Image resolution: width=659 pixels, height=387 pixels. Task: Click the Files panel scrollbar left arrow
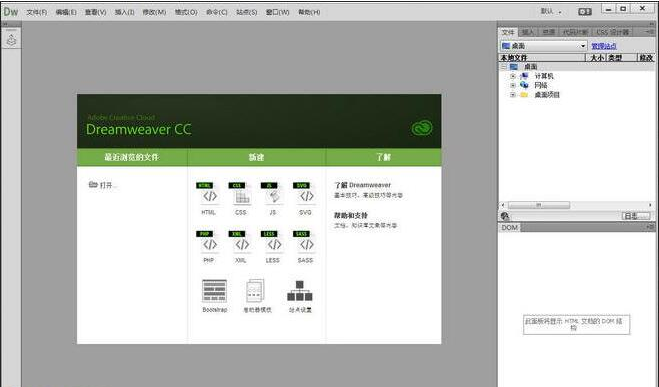503,205
